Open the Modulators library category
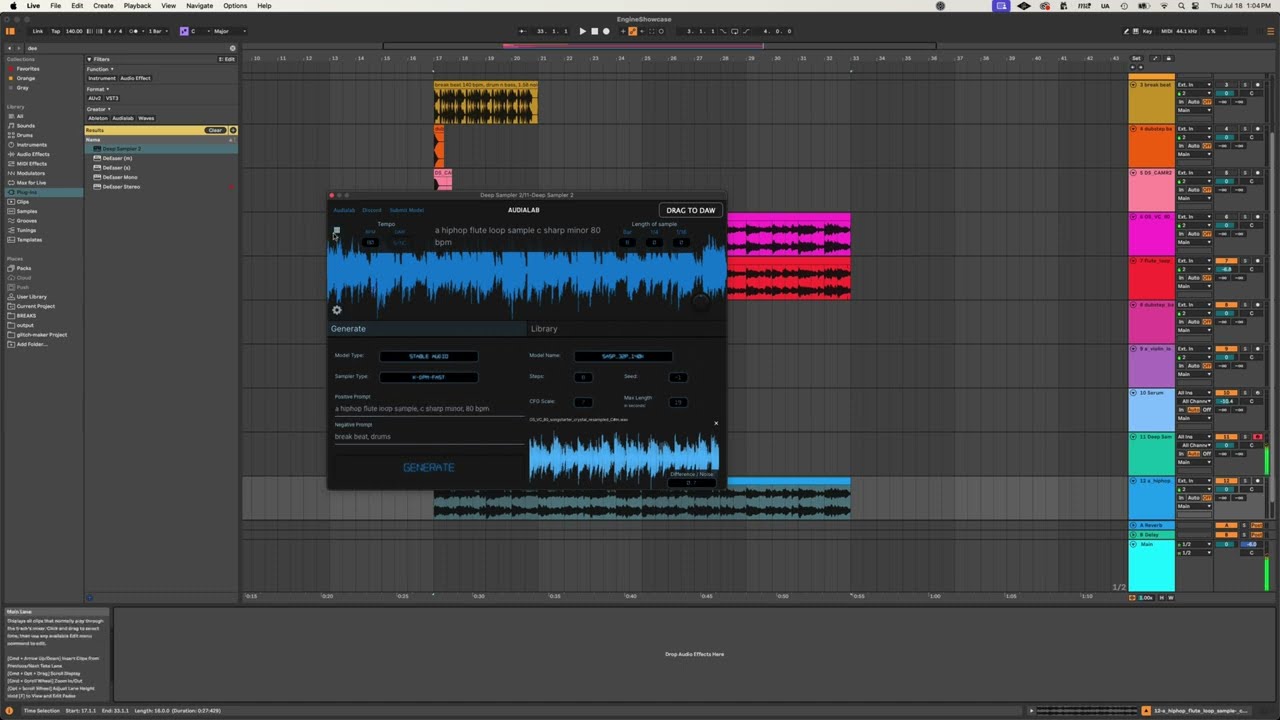The image size is (1280, 720). point(30,173)
